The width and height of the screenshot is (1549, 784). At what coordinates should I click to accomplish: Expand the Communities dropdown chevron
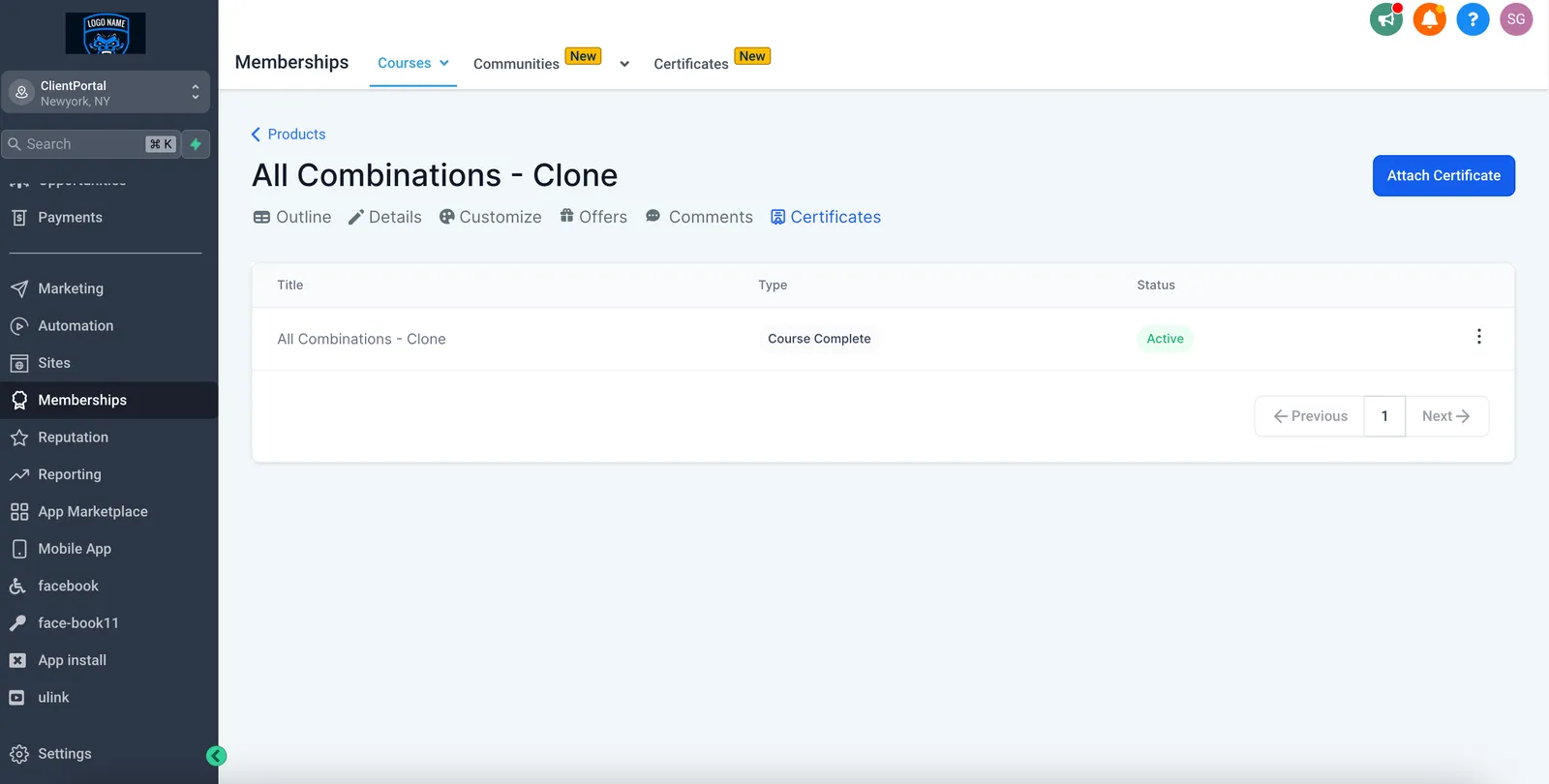point(624,64)
